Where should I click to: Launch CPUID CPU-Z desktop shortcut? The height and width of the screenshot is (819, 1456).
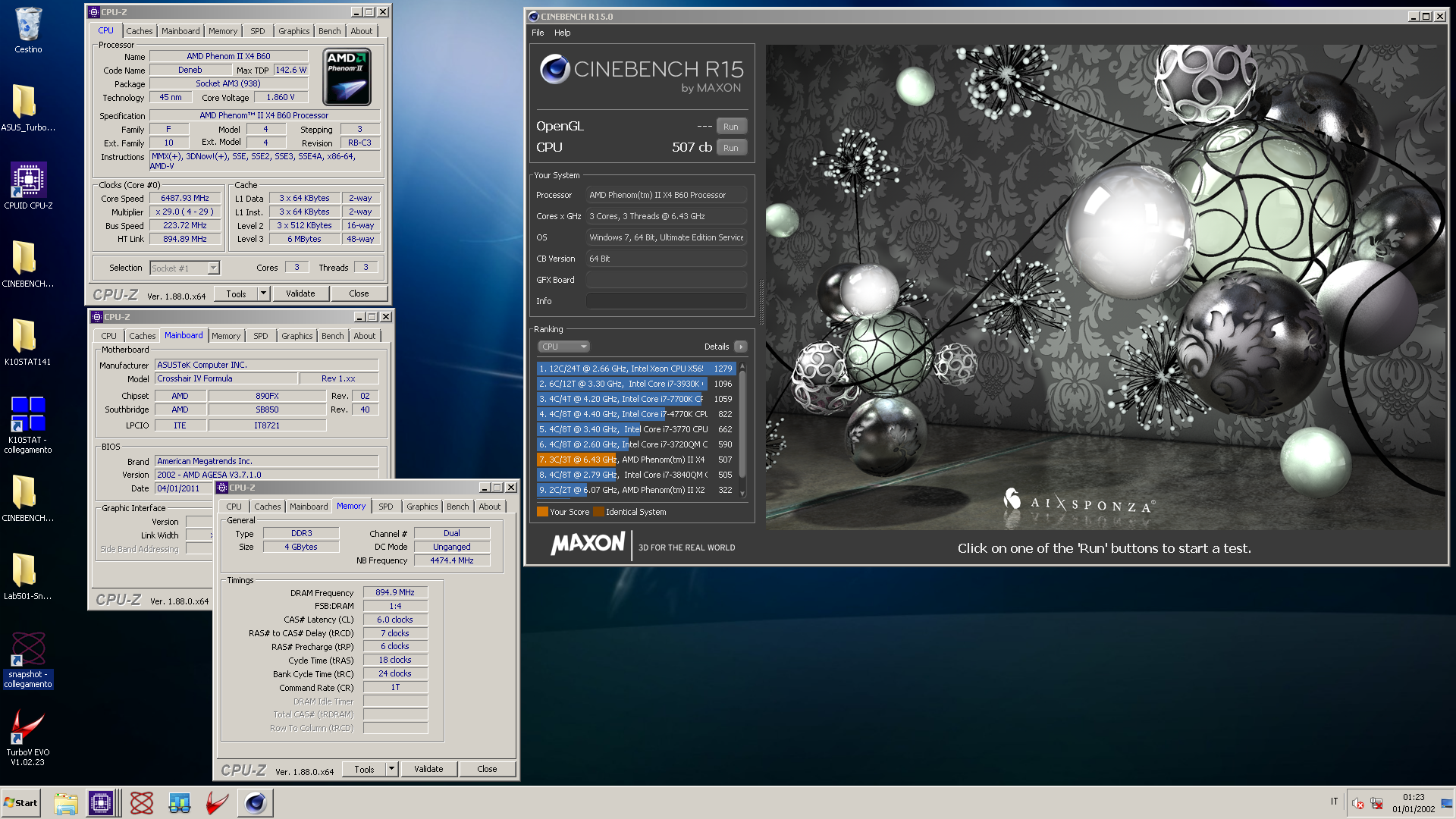(28, 186)
